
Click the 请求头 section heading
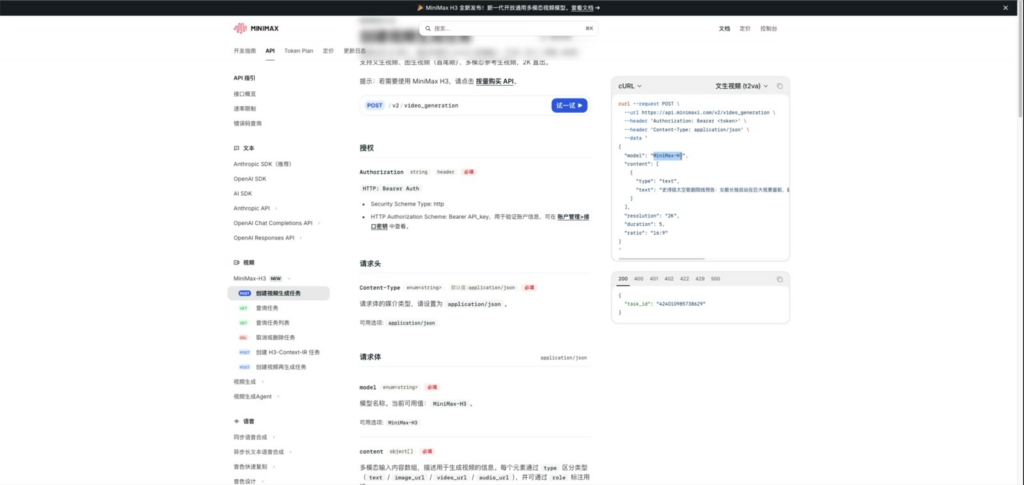point(370,264)
